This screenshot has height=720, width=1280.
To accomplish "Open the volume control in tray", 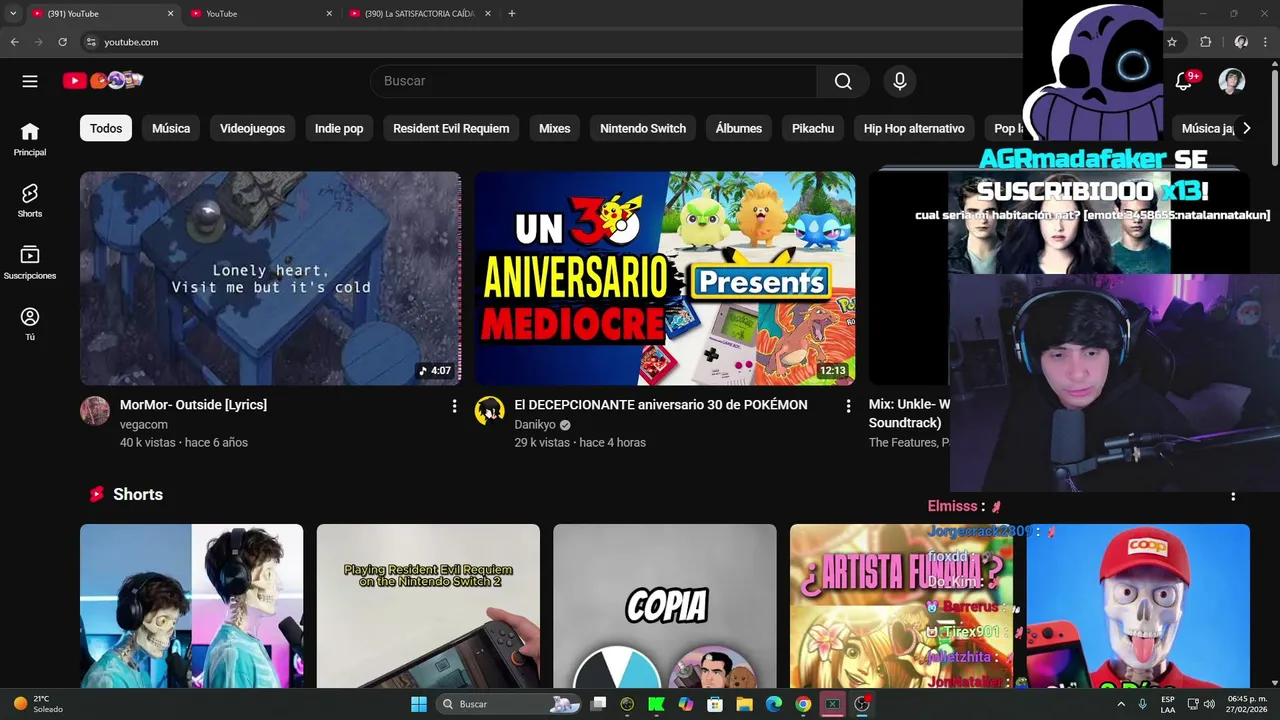I will point(1211,704).
